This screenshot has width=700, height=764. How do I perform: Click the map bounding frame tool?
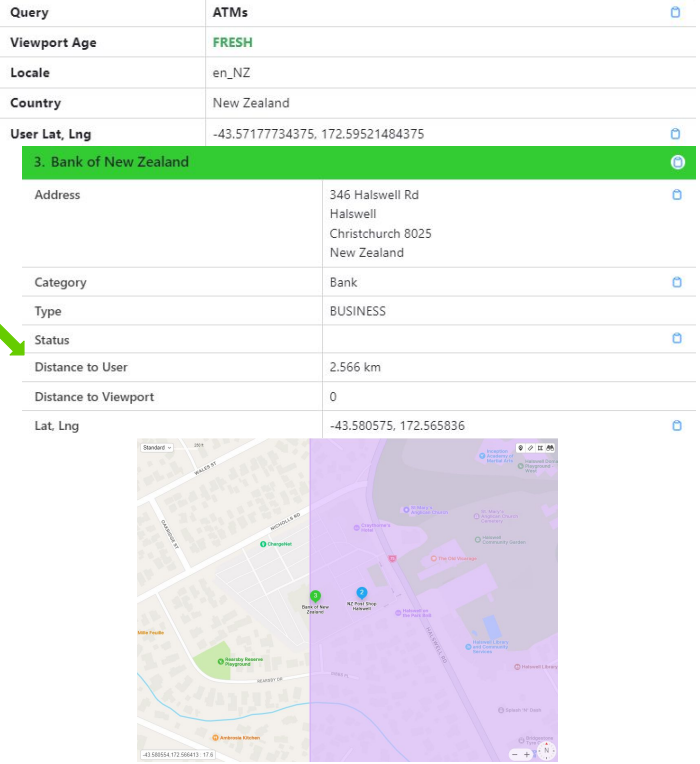pos(540,448)
